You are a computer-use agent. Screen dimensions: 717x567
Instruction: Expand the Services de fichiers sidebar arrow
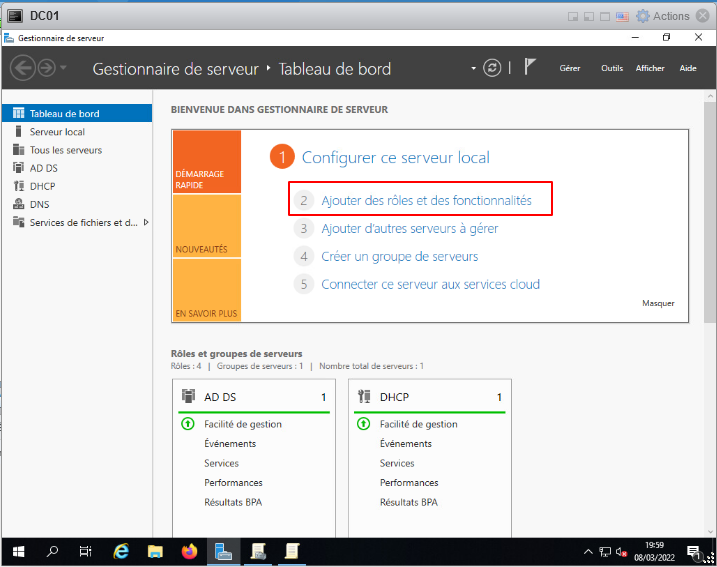click(146, 222)
